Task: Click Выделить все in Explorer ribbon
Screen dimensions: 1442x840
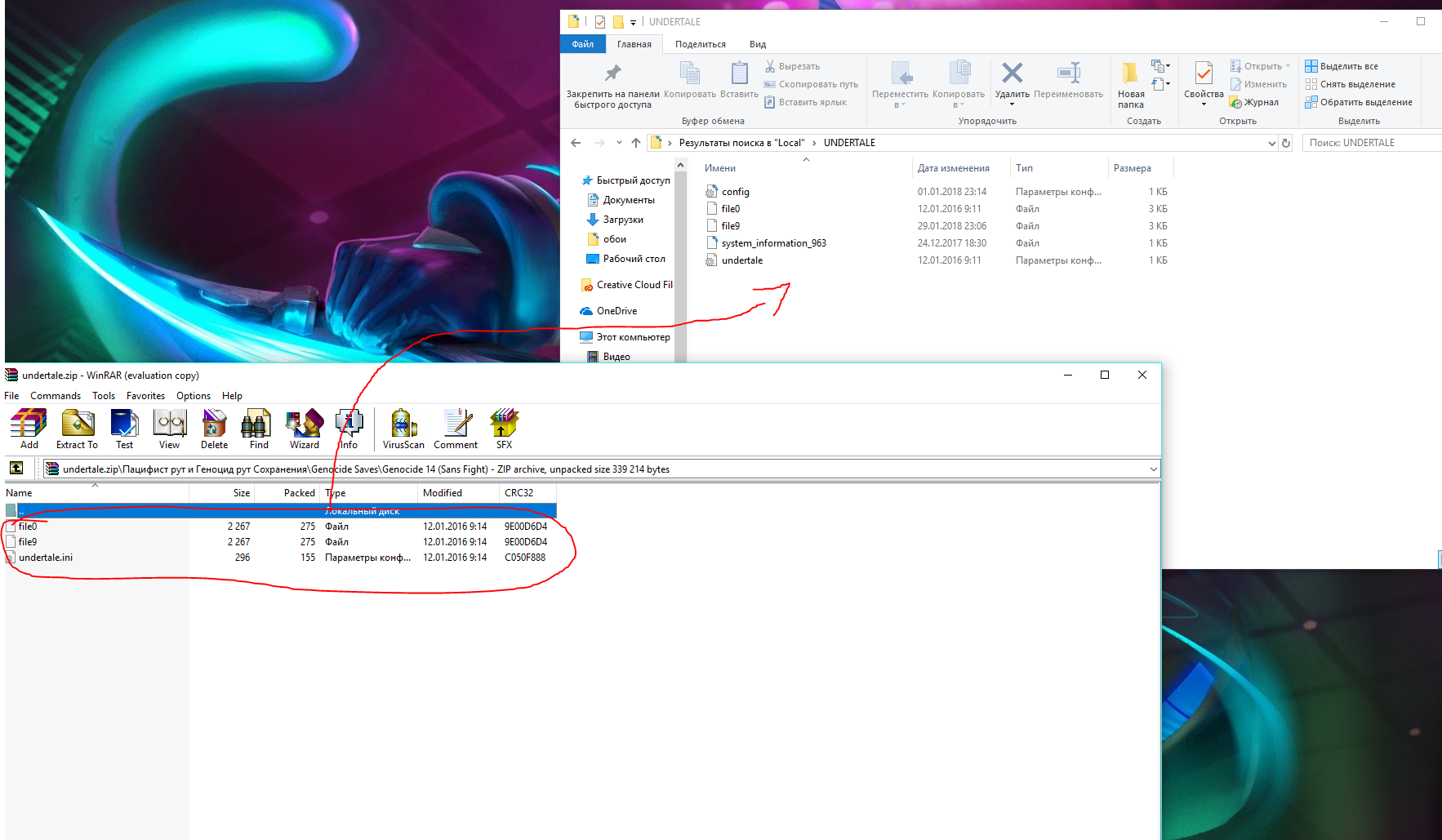Action: 1342,66
